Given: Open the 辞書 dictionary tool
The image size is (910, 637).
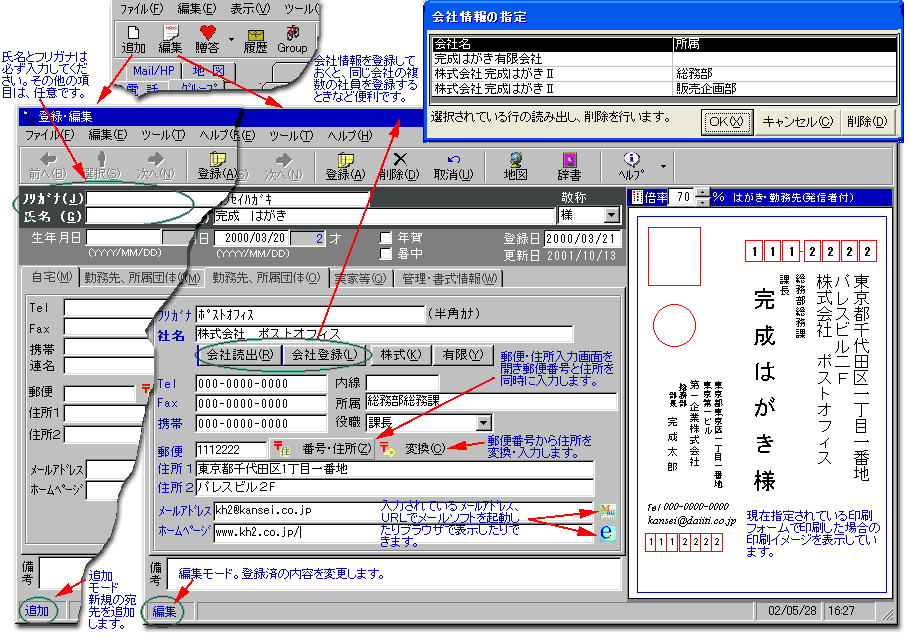Looking at the screenshot, I should tap(570, 166).
